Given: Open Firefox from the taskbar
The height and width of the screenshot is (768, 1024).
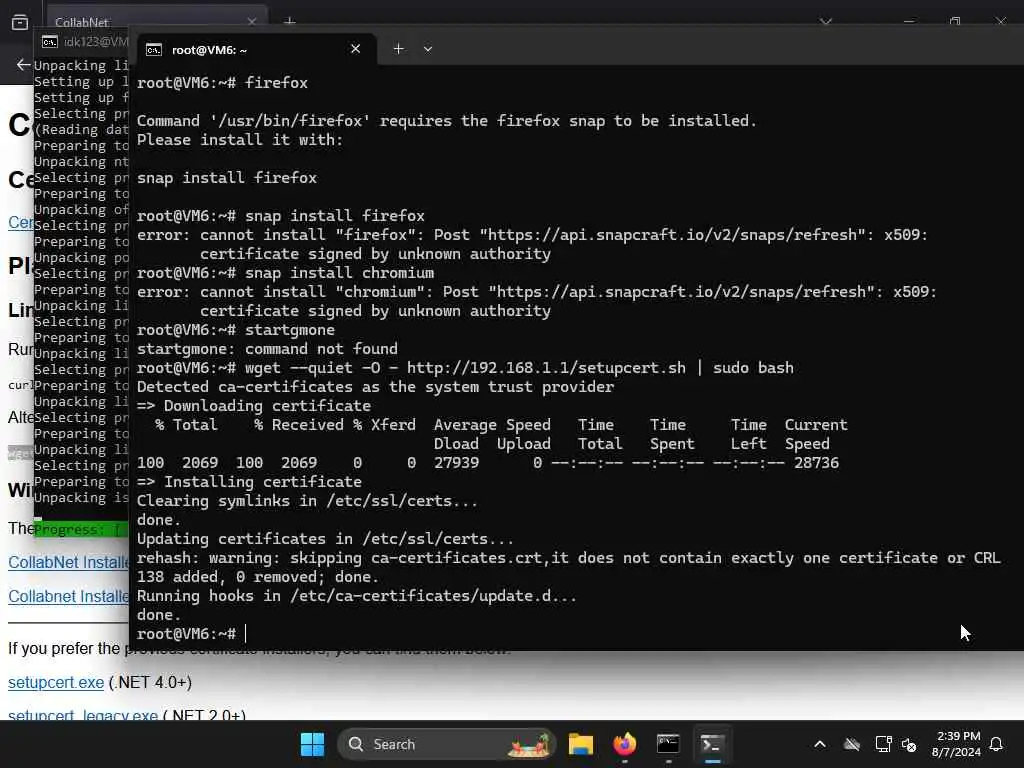Looking at the screenshot, I should pos(624,744).
